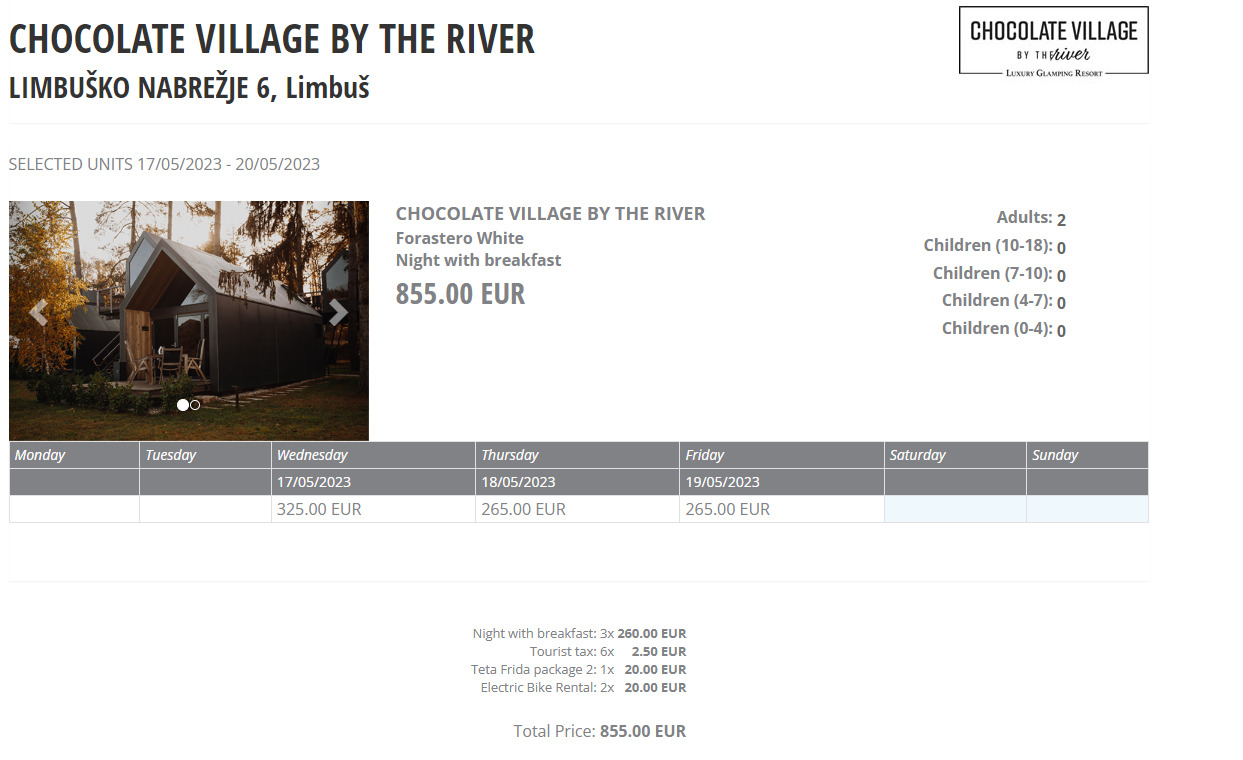The image size is (1243, 760).
Task: Click the Adults guest count
Action: click(x=1061, y=220)
